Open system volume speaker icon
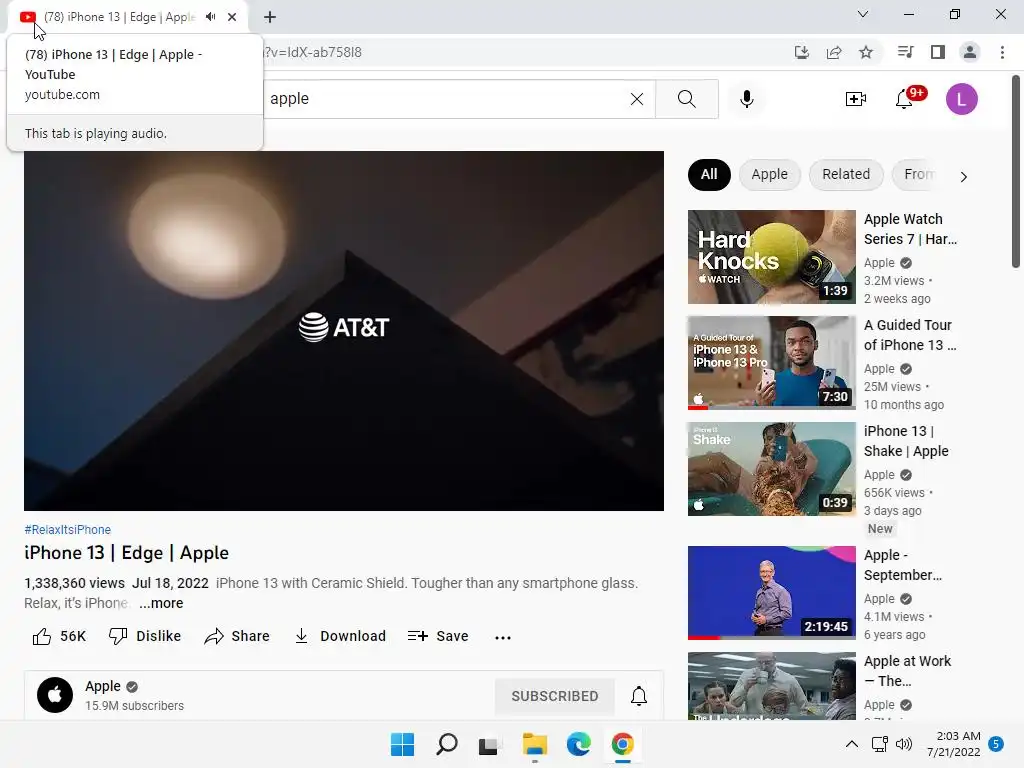The image size is (1024, 768). (904, 744)
